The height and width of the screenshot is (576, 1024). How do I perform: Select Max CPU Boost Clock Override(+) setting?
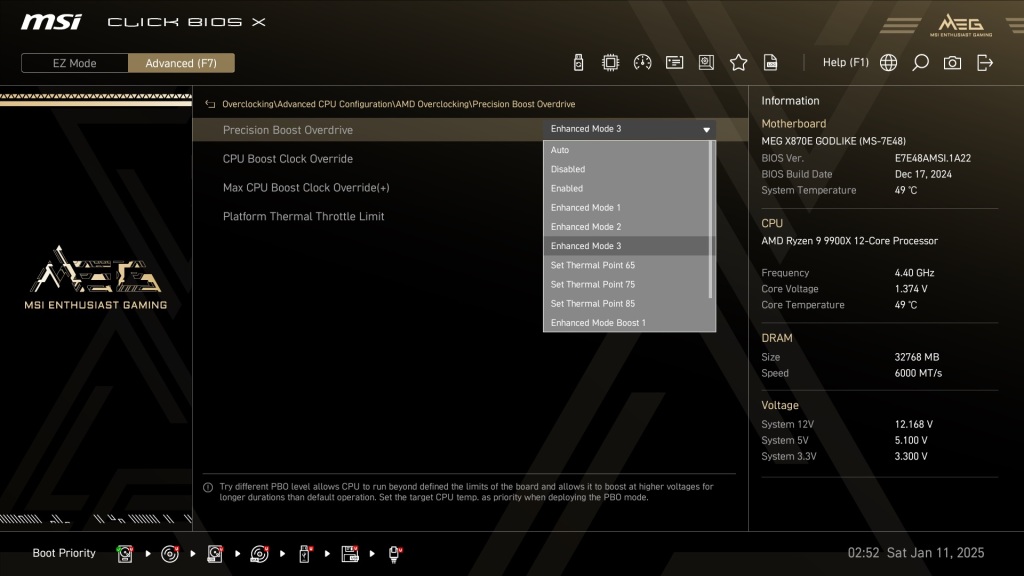coord(306,187)
